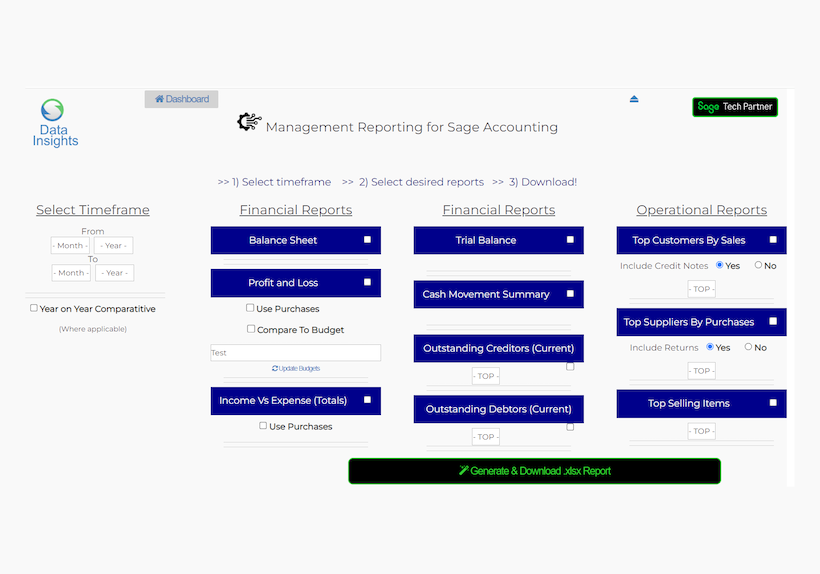
Task: Select No for Include Credit Notes
Action: [x=758, y=265]
